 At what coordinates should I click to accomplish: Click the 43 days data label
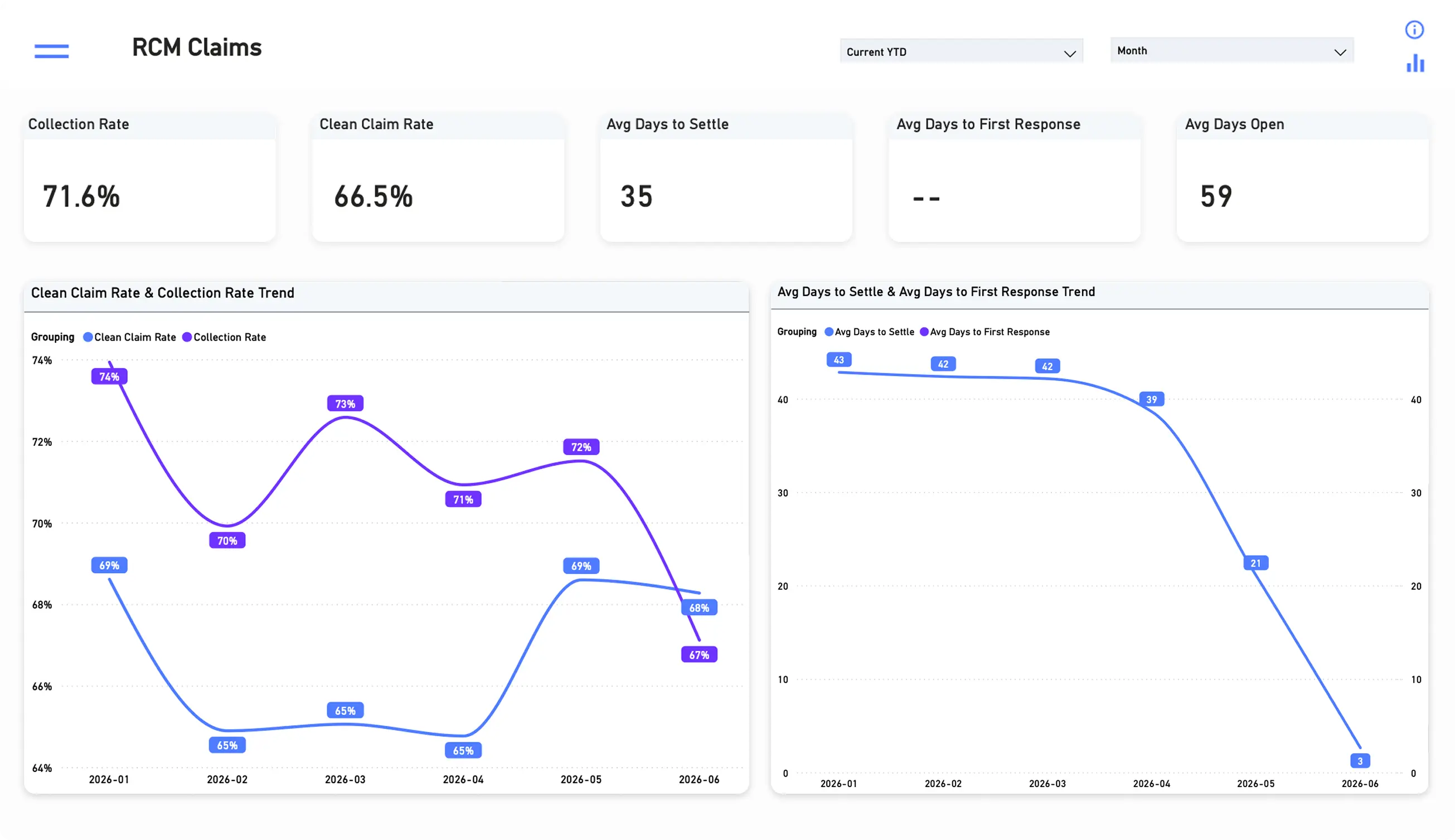click(x=839, y=360)
